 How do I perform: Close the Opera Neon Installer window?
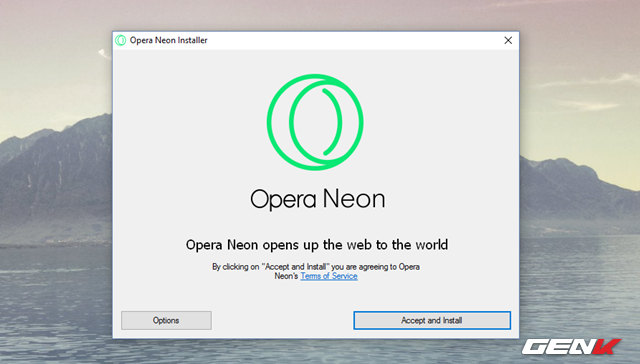(x=508, y=40)
